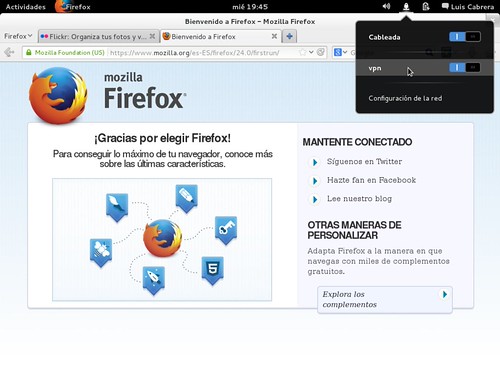Open the volume indicator in top bar

tap(386, 6)
